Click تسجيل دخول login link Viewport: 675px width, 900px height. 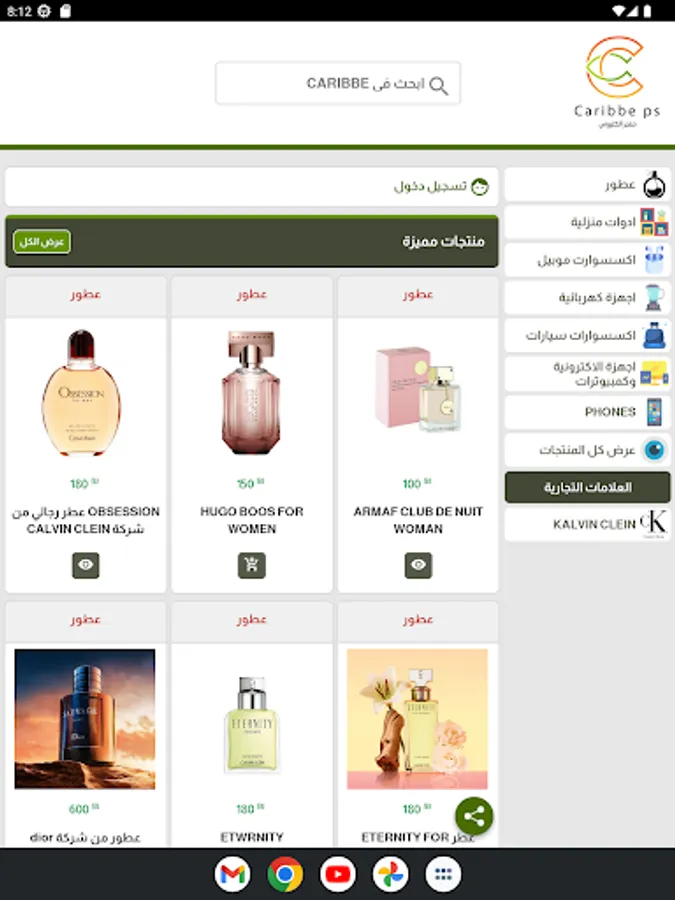point(430,187)
